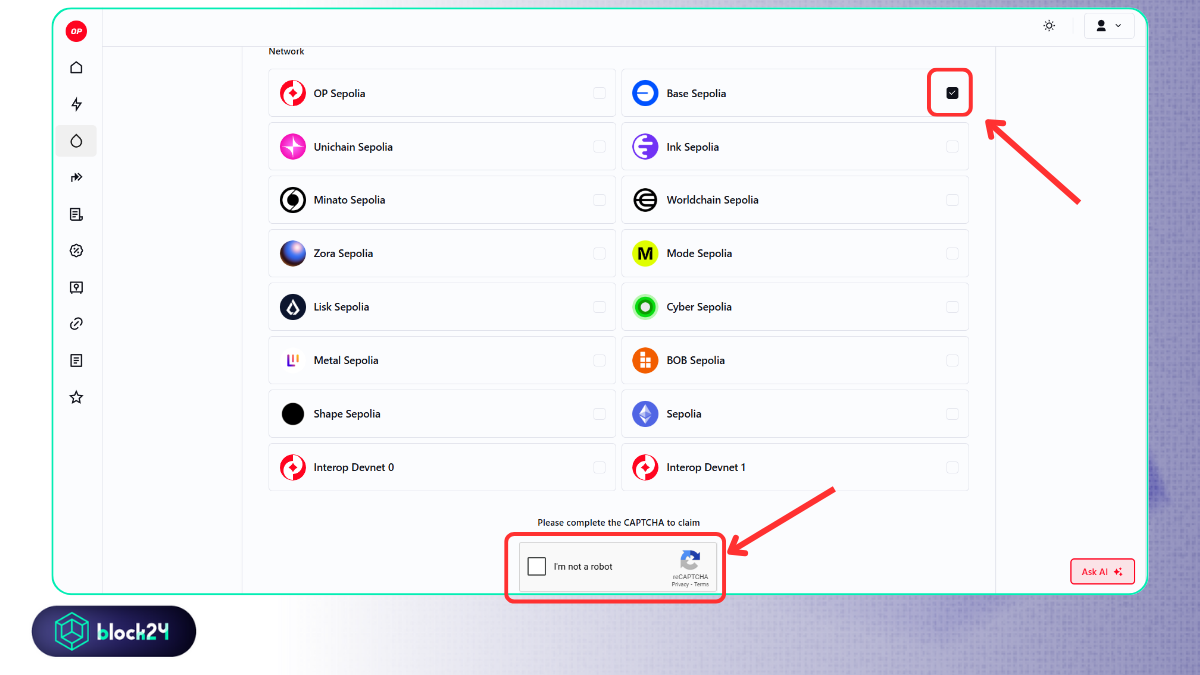This screenshot has width=1200, height=675.
Task: Click the Sepolia Ethereum diamond logo
Action: 645,414
